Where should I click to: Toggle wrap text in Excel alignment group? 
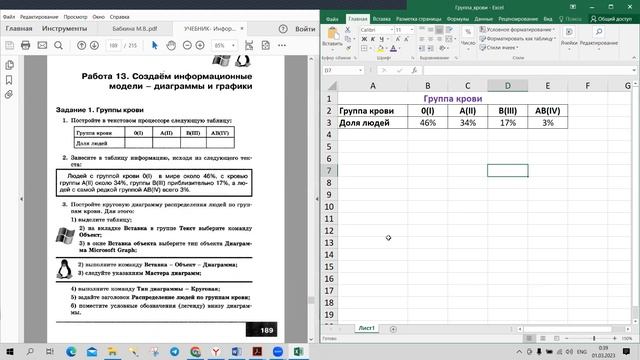449,30
